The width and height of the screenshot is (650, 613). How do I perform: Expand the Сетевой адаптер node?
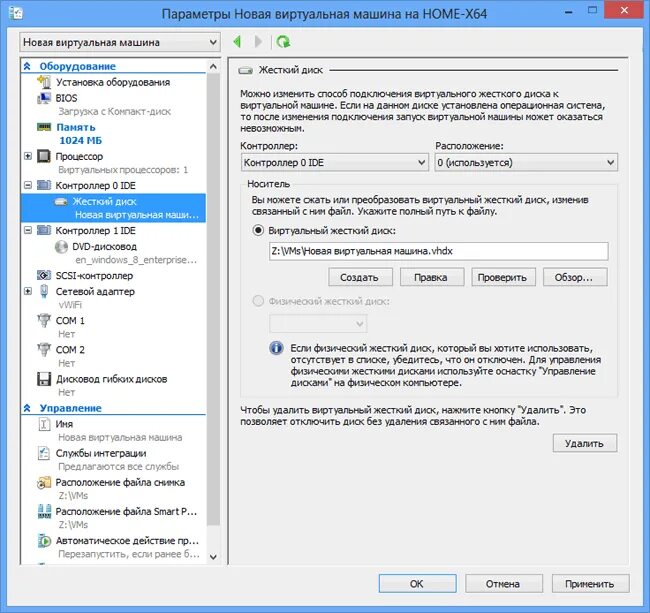[28, 291]
